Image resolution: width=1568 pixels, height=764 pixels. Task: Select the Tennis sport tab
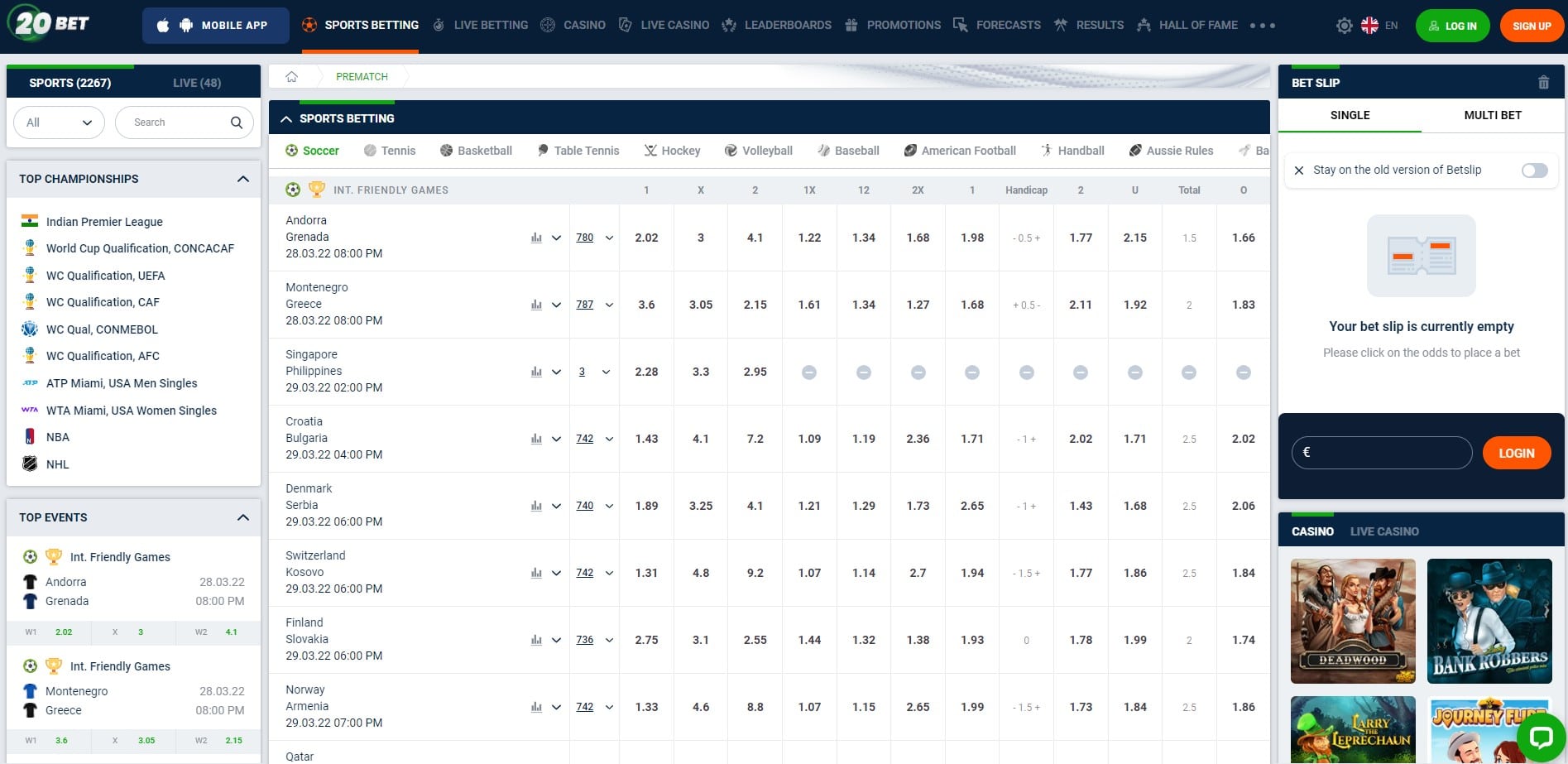click(390, 151)
